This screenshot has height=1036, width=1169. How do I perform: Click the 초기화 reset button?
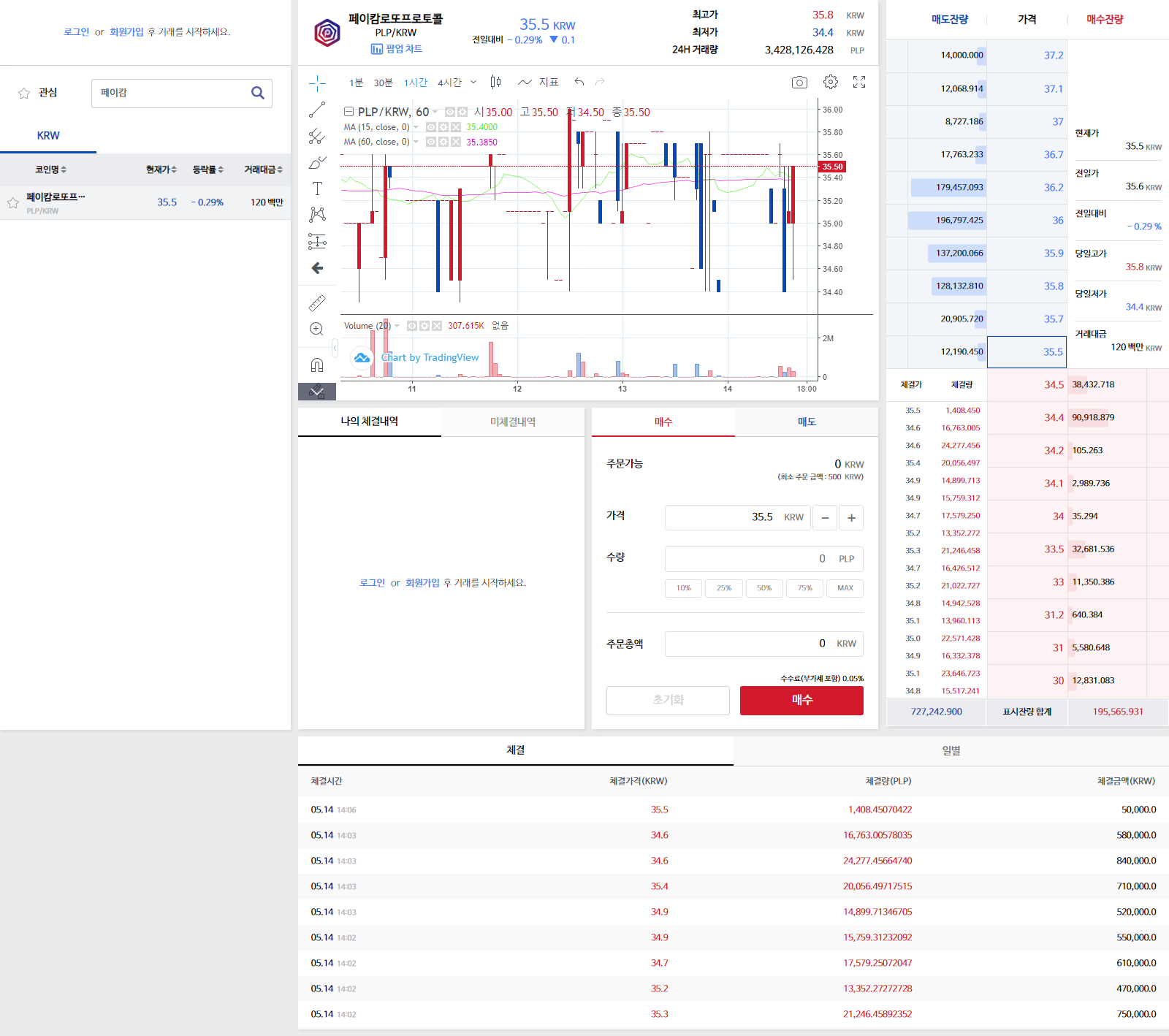[668, 700]
